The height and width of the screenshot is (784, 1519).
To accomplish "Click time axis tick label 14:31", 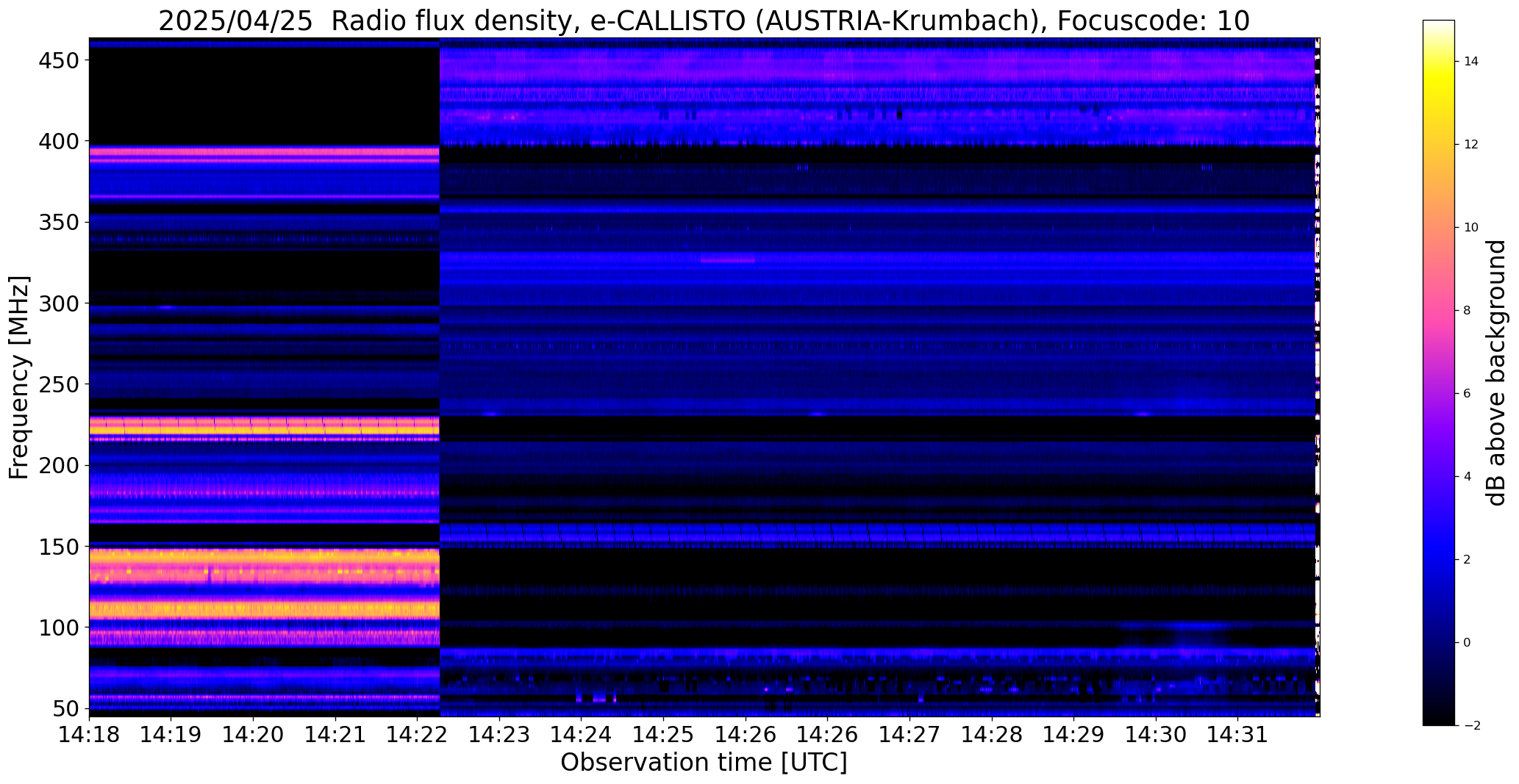I will (x=1238, y=735).
